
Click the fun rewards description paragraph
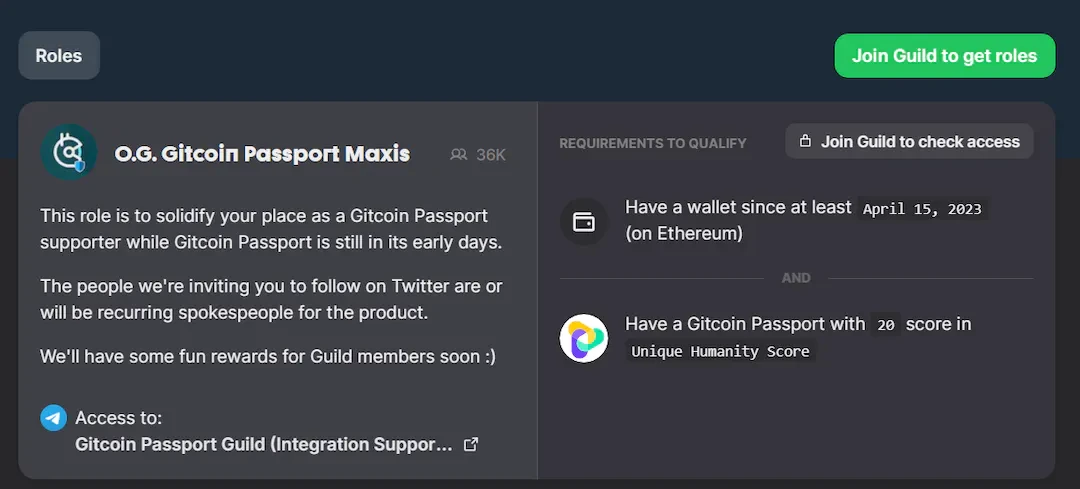click(x=268, y=356)
